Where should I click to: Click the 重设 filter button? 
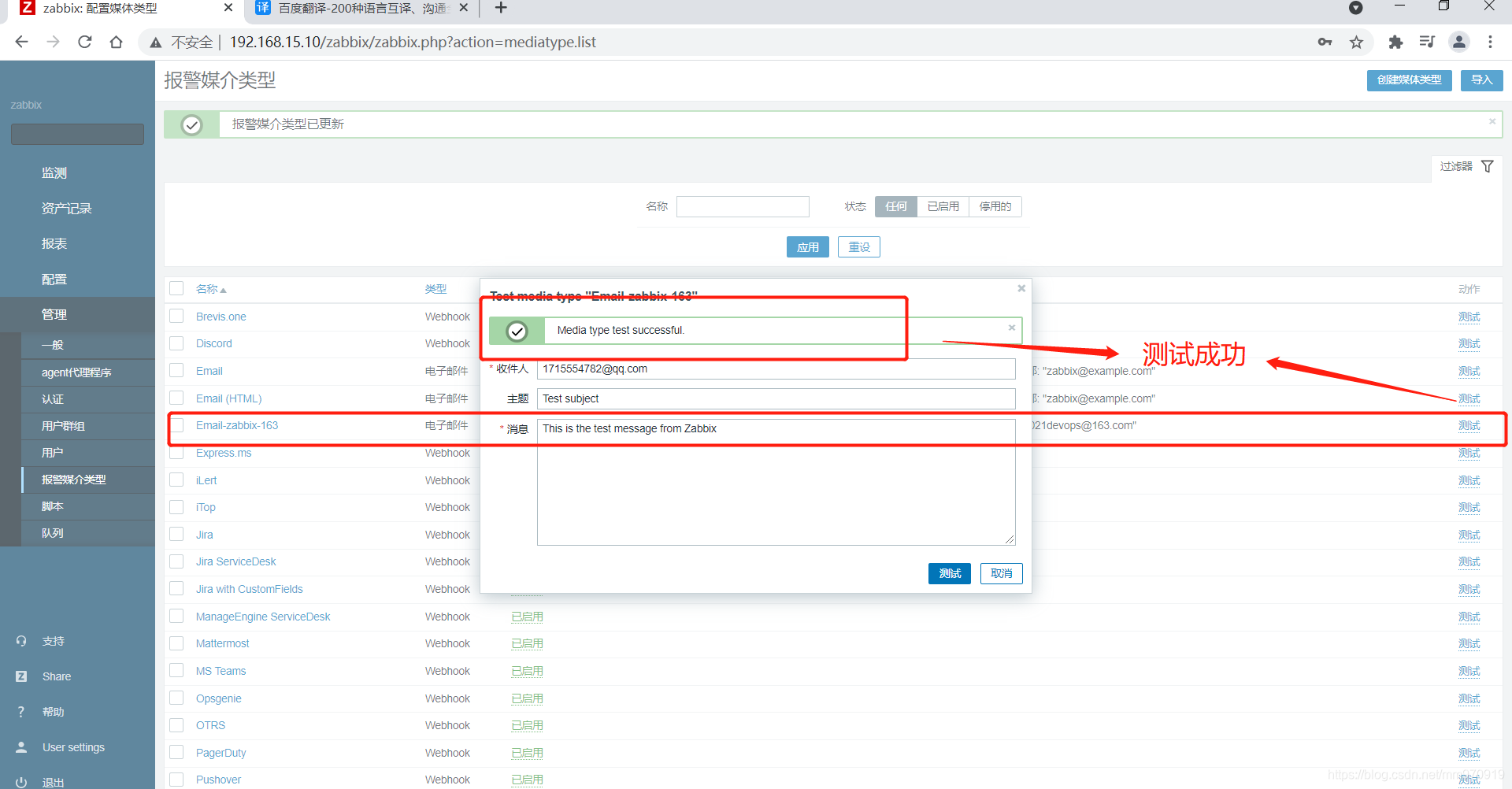[859, 246]
